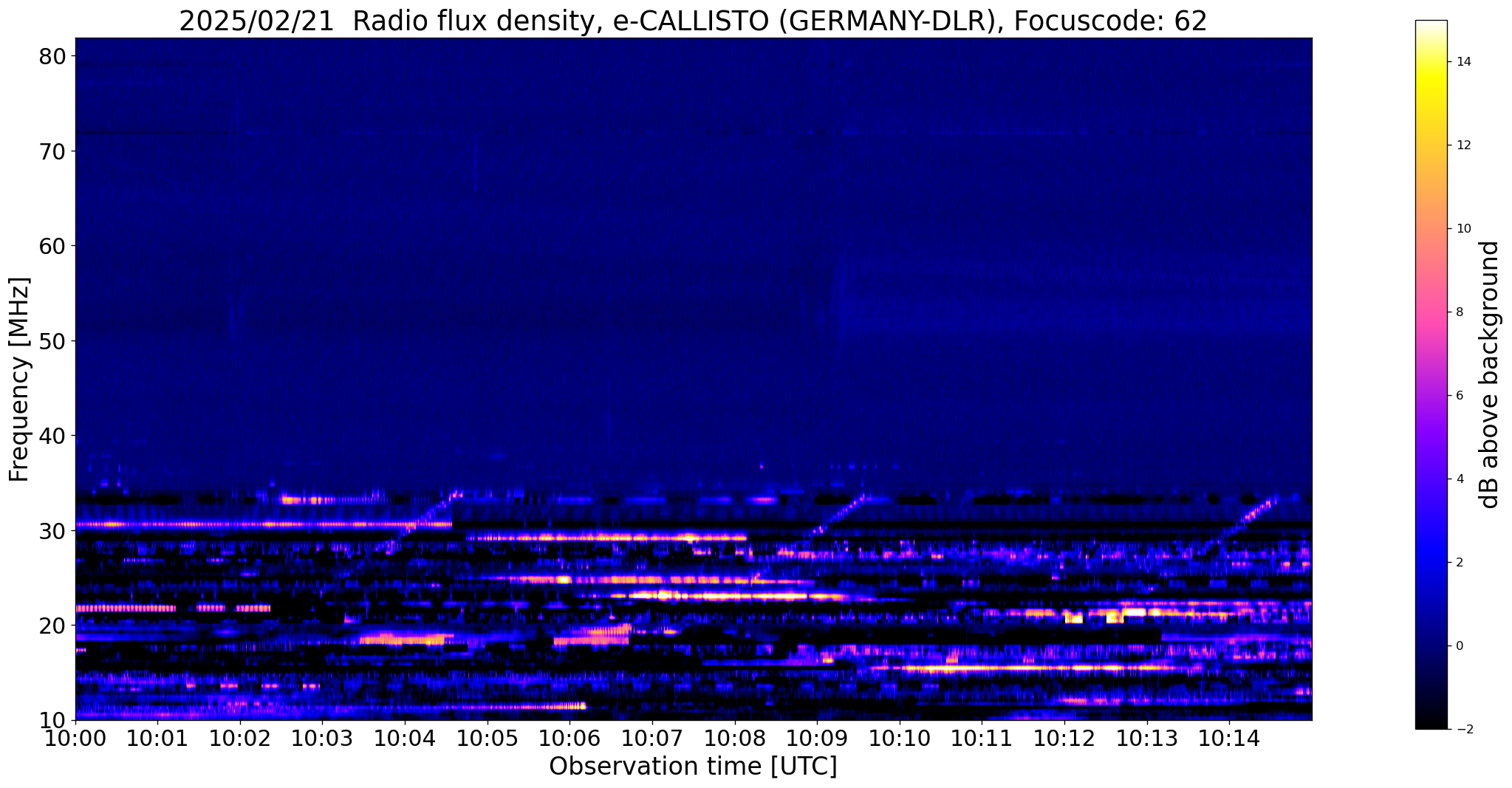Viewport: 1512px width, 788px height.
Task: Click the 10:03 time tick label
Action: (322, 739)
